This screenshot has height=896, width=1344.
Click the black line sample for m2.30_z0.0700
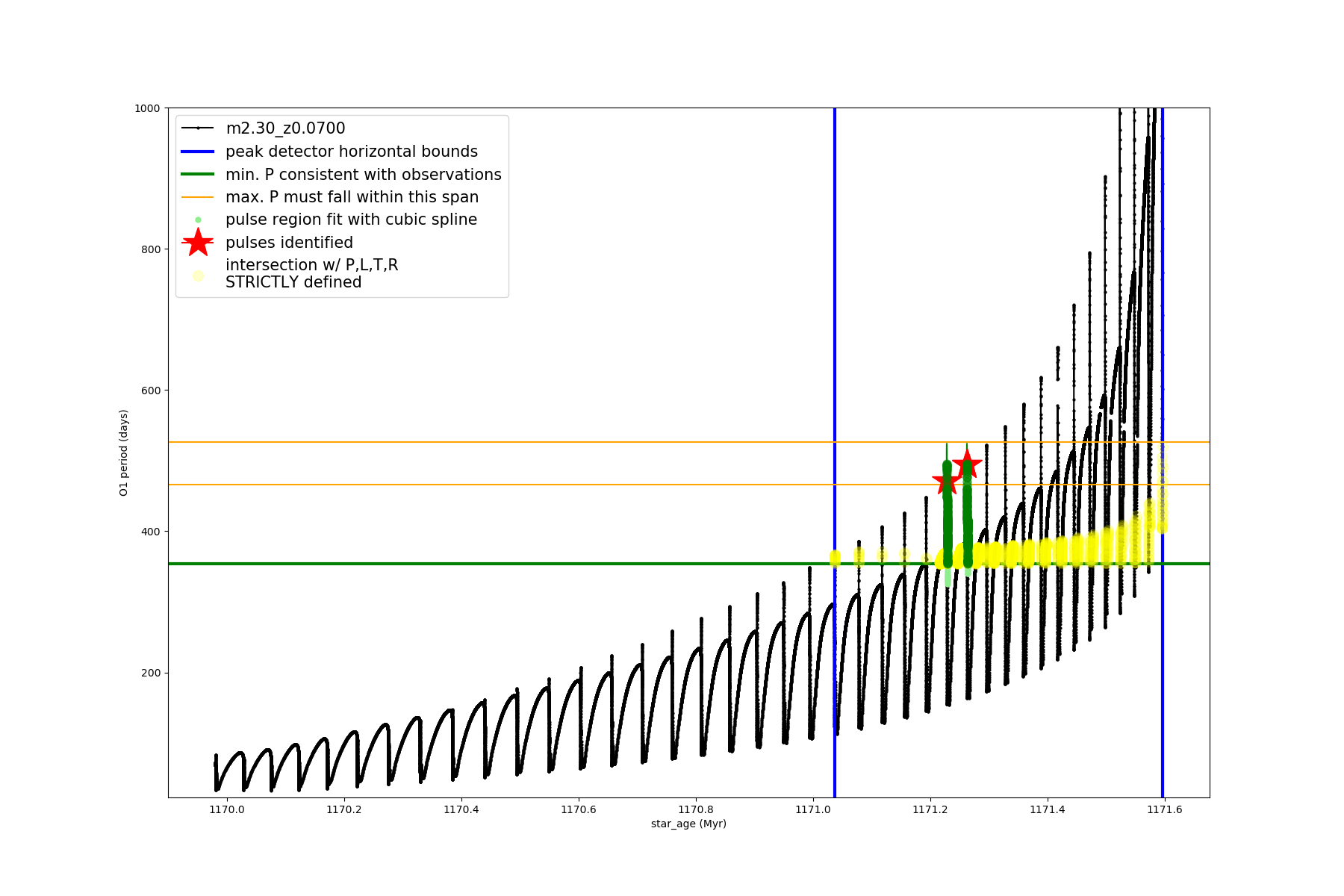pos(198,128)
